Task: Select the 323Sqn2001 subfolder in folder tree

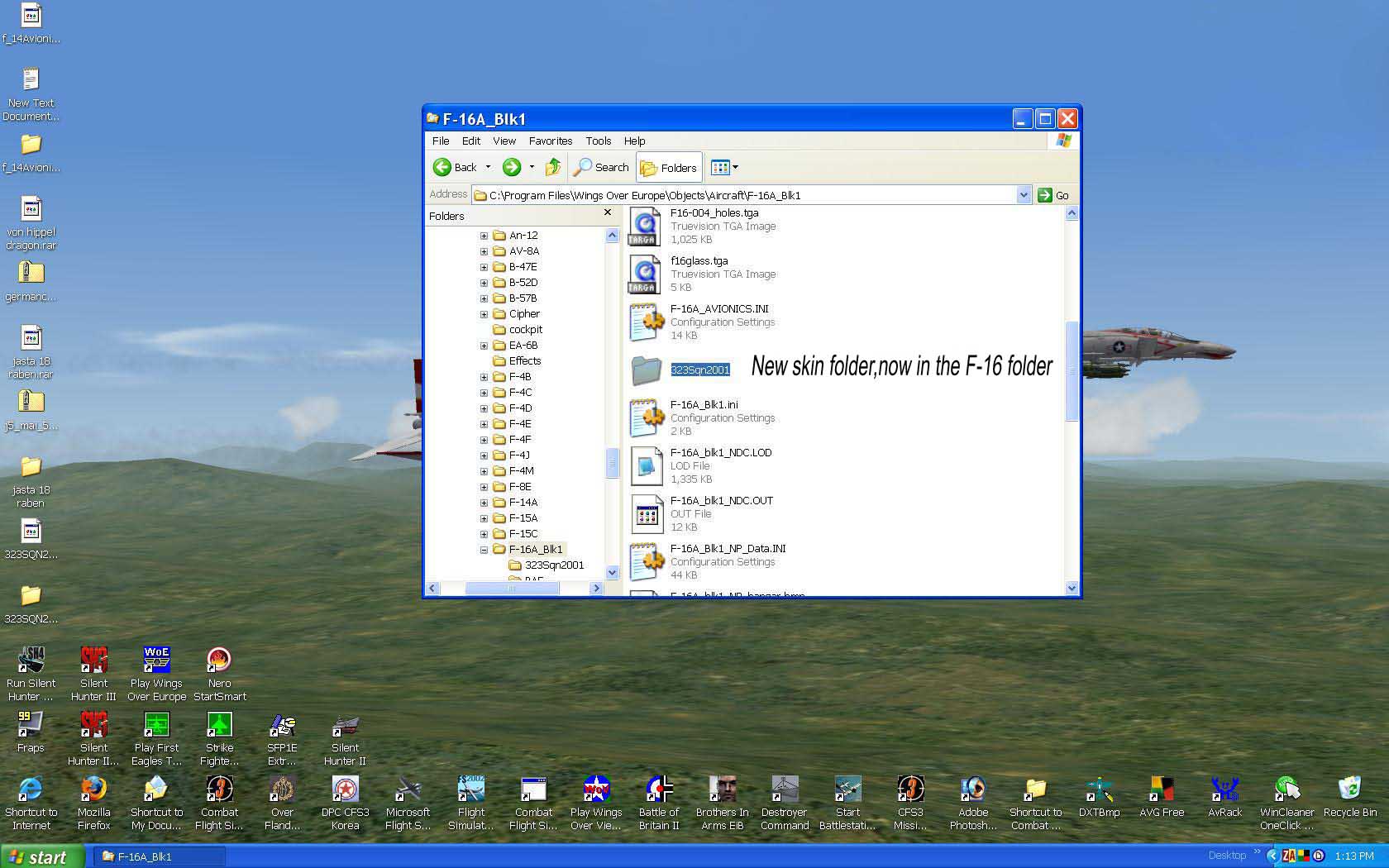Action: click(546, 565)
